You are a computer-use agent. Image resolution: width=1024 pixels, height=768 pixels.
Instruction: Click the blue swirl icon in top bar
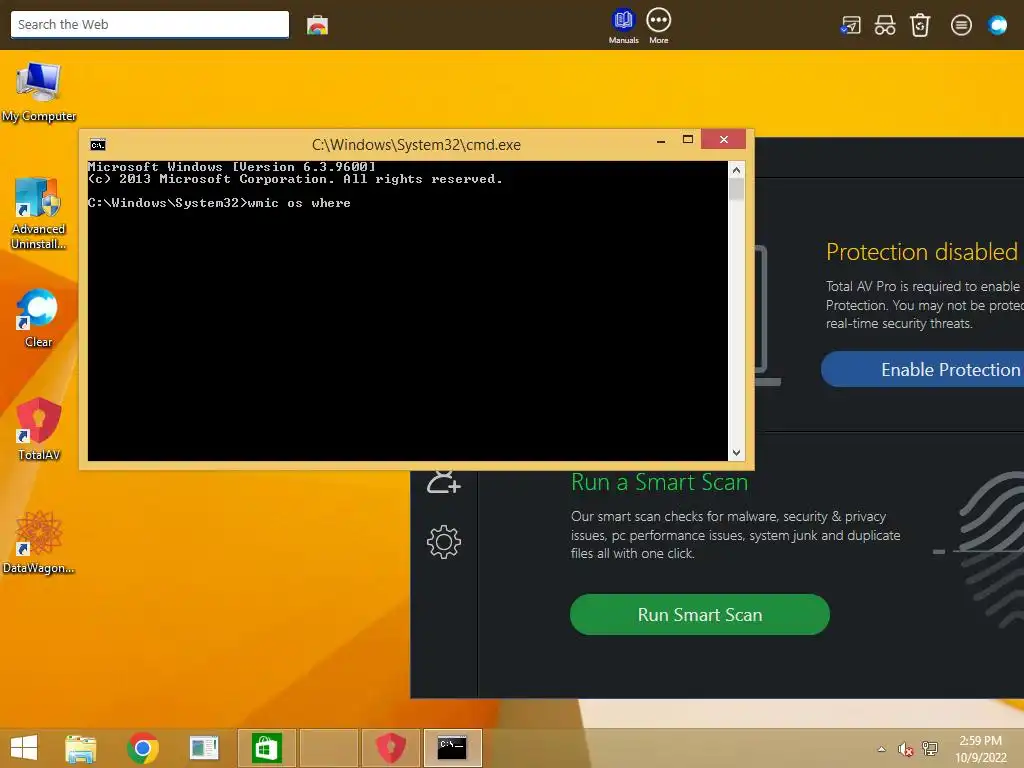point(997,25)
